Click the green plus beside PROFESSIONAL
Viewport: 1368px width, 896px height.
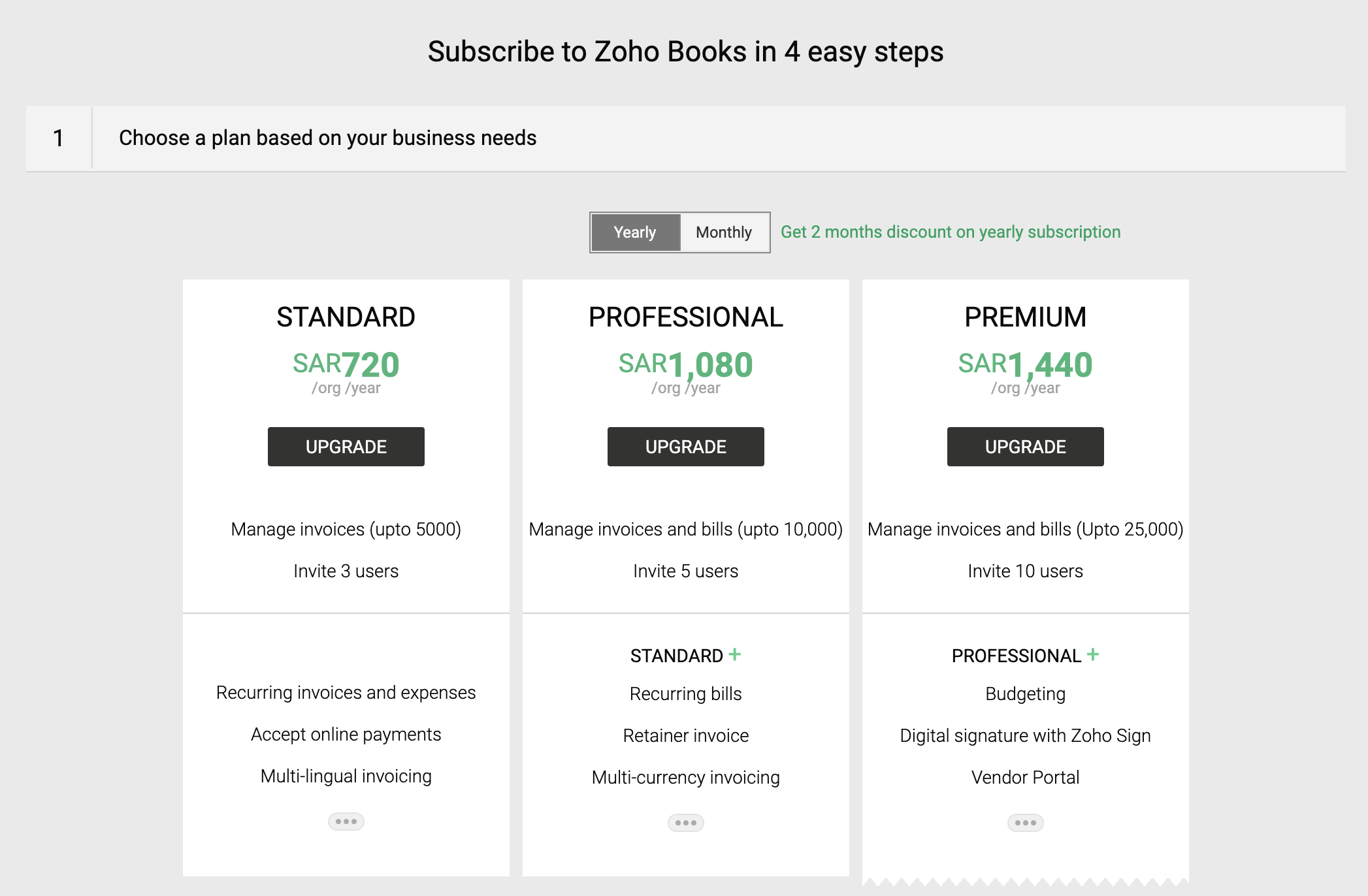pos(1093,654)
